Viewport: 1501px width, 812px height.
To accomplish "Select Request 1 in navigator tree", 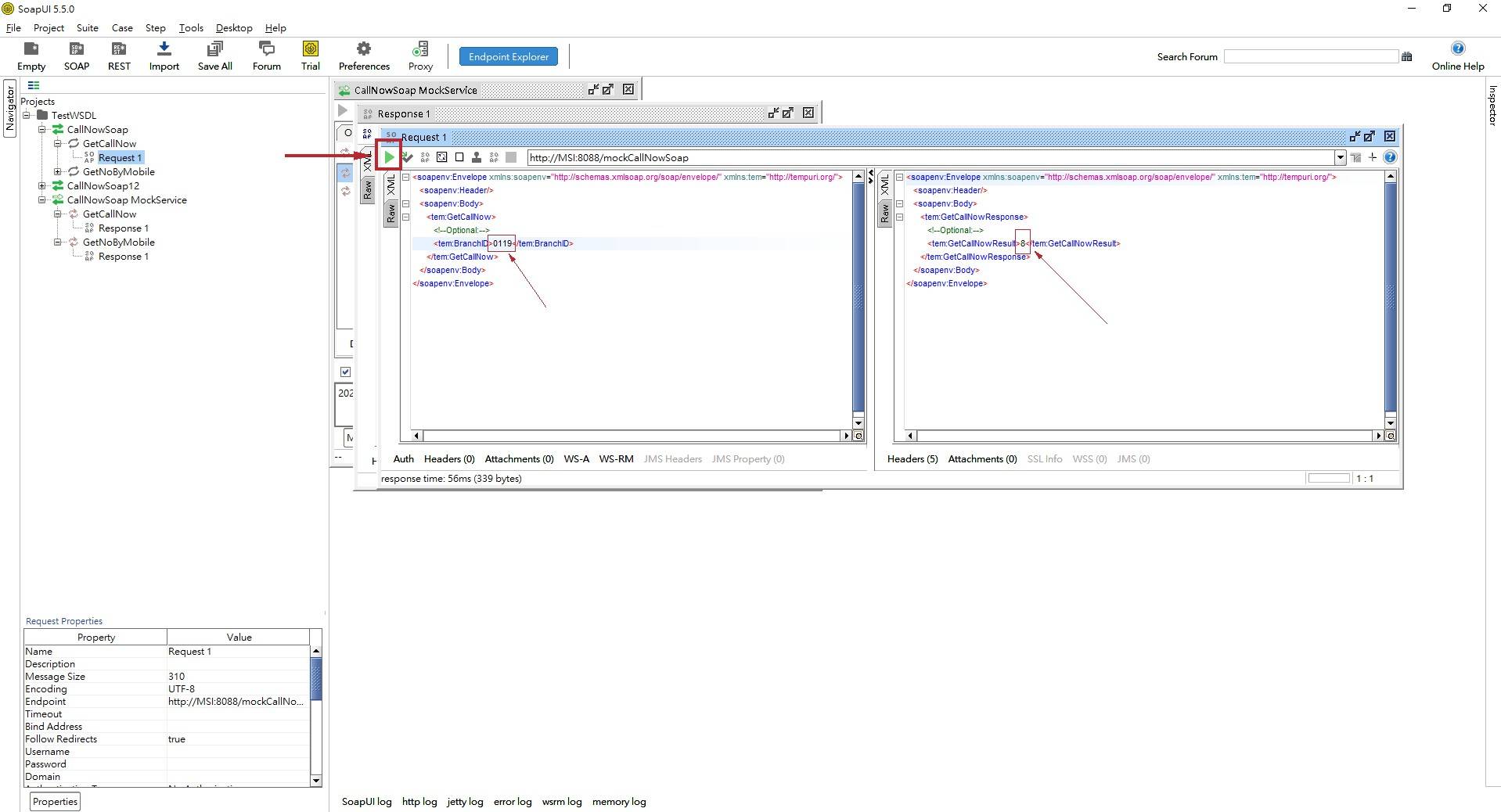I will click(x=120, y=157).
